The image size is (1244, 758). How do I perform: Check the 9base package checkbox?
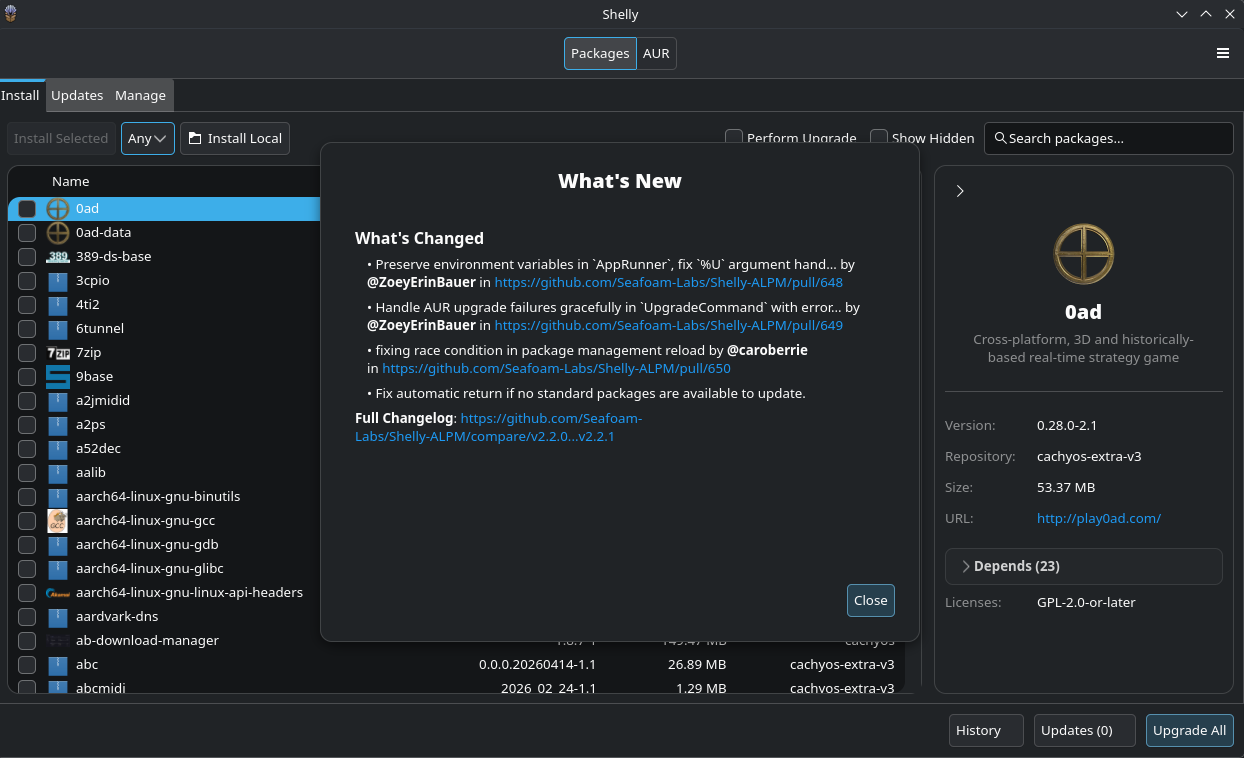point(27,377)
